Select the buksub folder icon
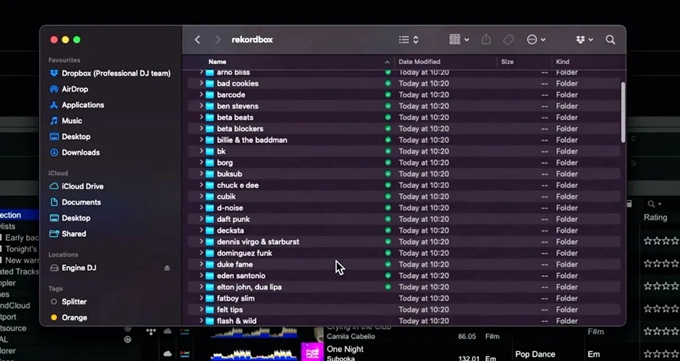 point(210,174)
